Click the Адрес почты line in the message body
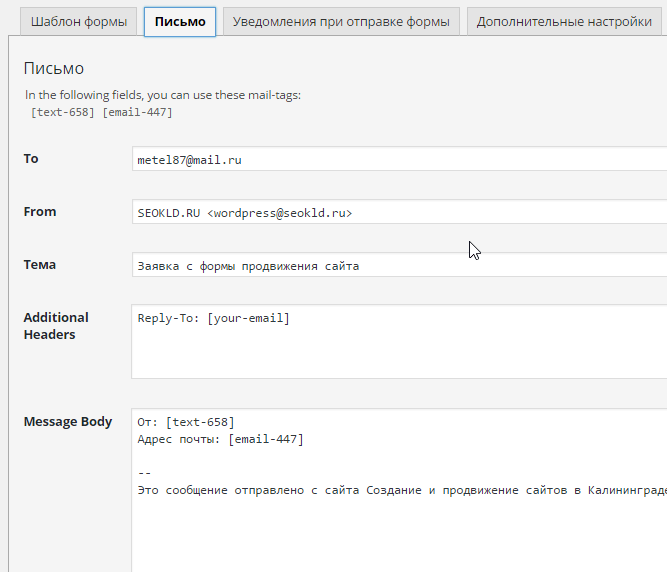The image size is (667, 572). [220, 439]
